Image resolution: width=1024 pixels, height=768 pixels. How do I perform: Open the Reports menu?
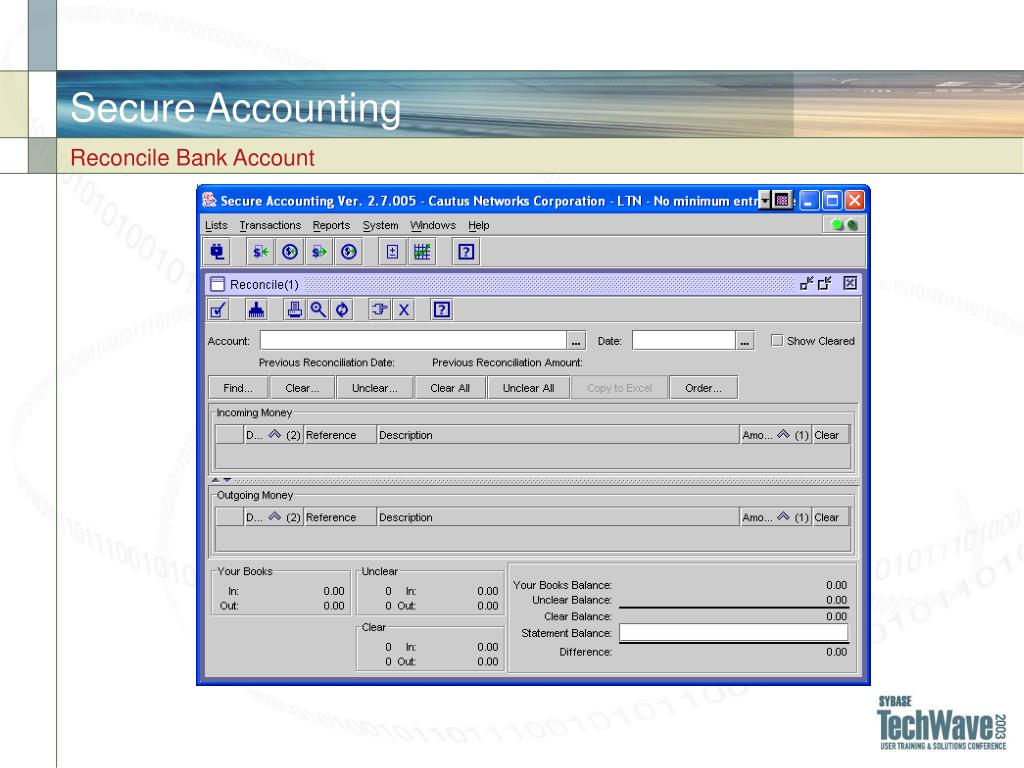point(331,225)
